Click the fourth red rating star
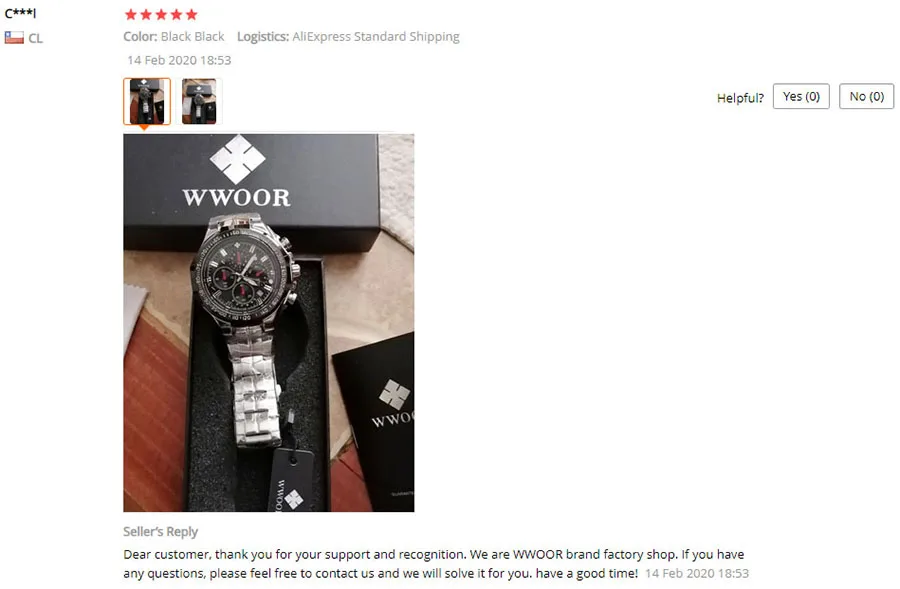 click(x=176, y=14)
